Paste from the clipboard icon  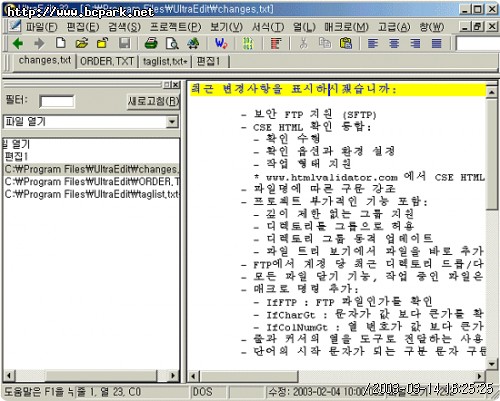(346, 43)
